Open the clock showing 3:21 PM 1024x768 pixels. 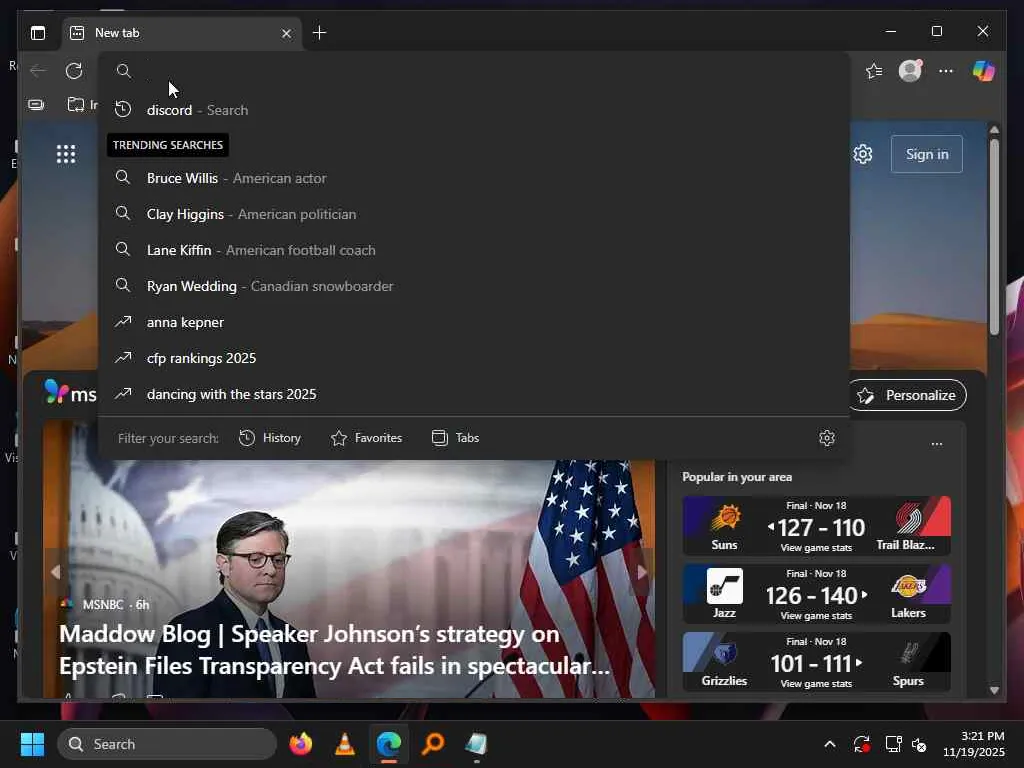point(974,744)
